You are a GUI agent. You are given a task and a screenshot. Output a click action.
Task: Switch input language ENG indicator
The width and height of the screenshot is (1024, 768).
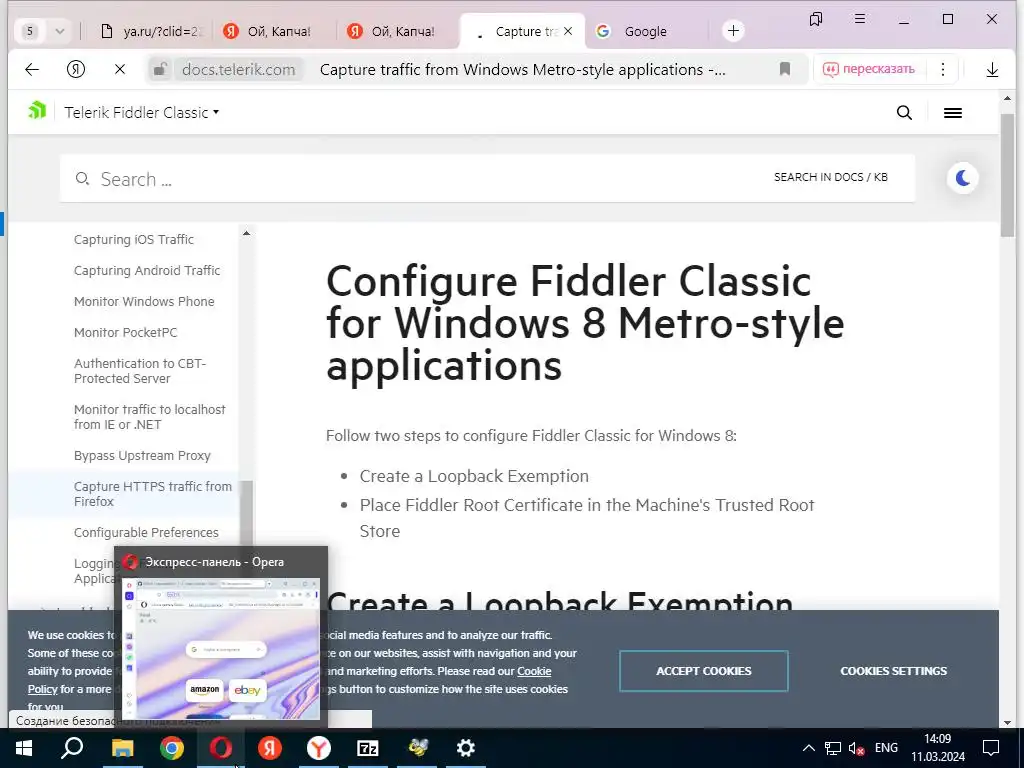(x=886, y=748)
